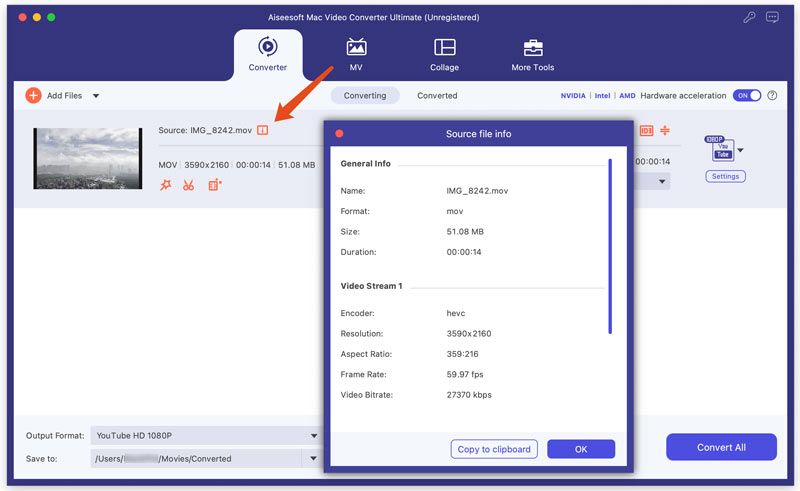Click the General Info heading

[365, 163]
